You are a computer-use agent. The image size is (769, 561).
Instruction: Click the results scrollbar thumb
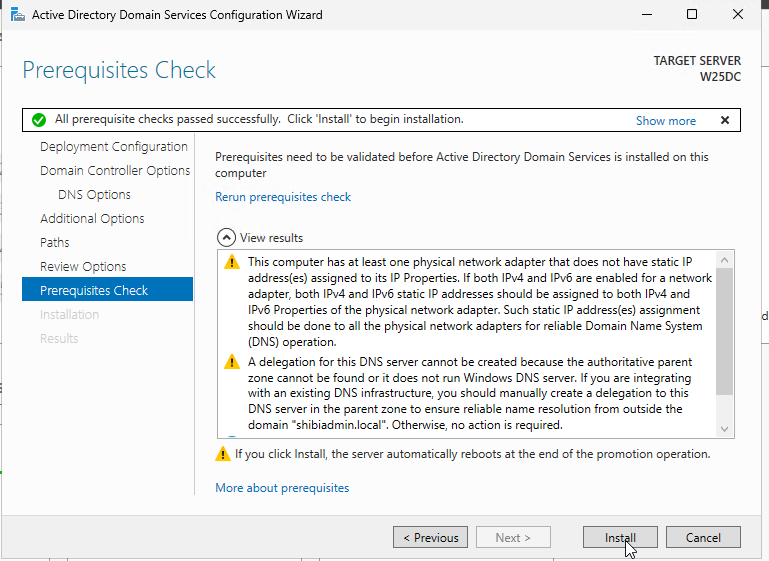724,332
